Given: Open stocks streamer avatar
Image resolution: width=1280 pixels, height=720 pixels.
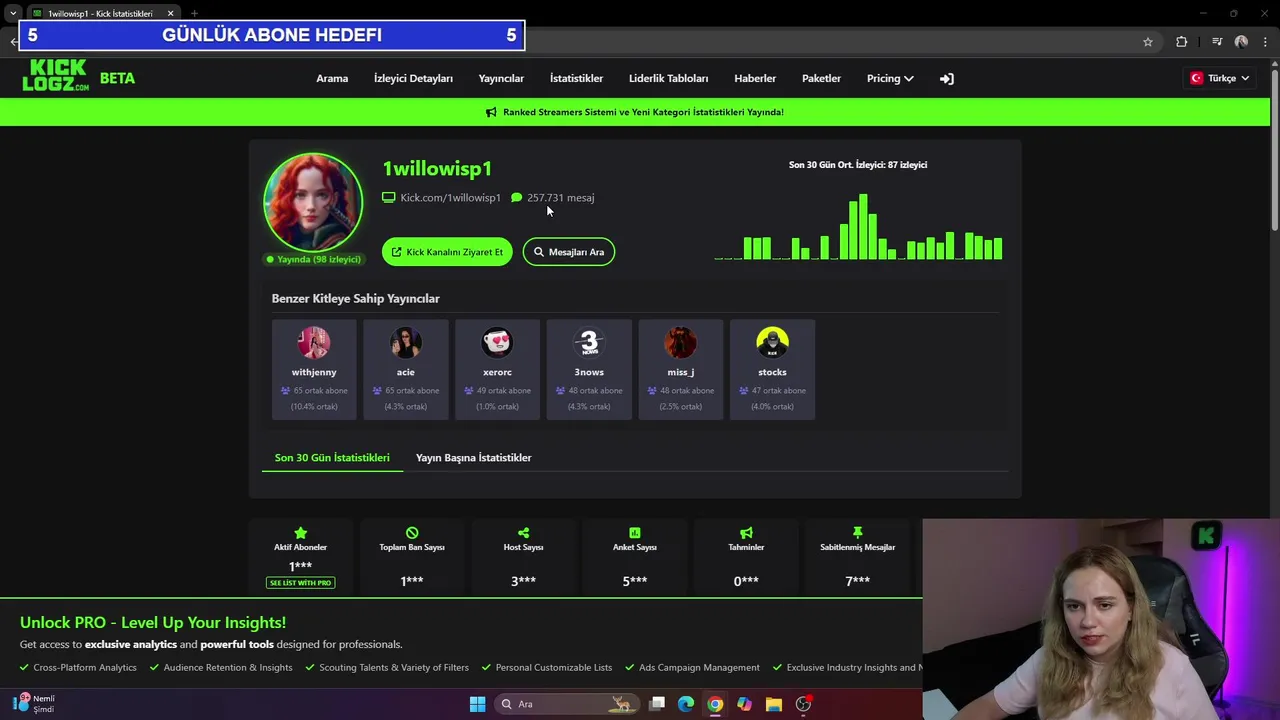Looking at the screenshot, I should pos(772,342).
